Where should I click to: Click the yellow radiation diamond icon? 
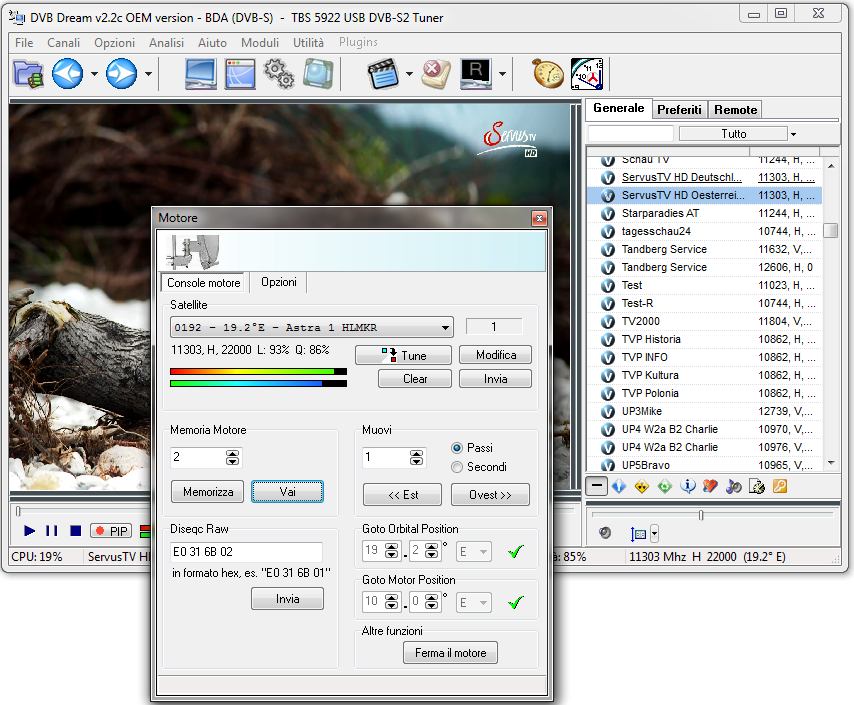click(x=642, y=486)
